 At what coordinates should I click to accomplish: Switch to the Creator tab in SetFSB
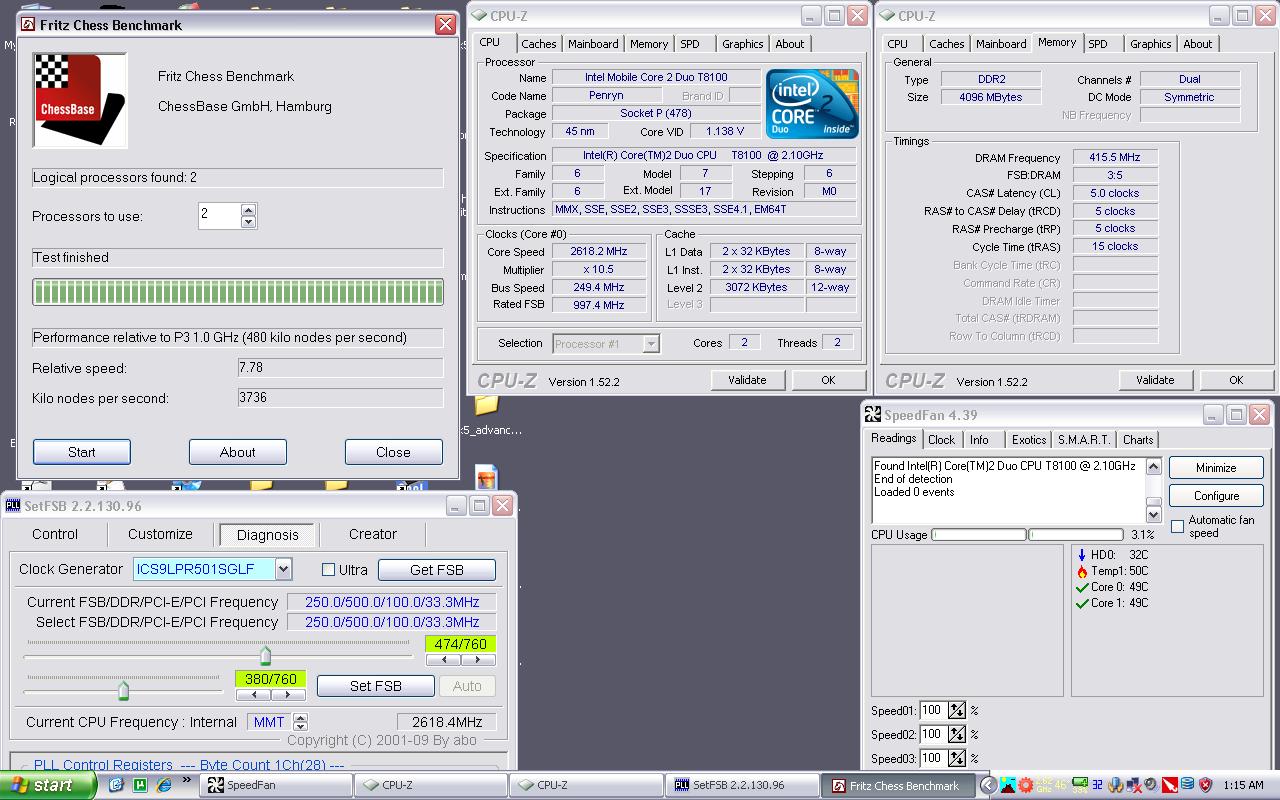click(x=373, y=534)
